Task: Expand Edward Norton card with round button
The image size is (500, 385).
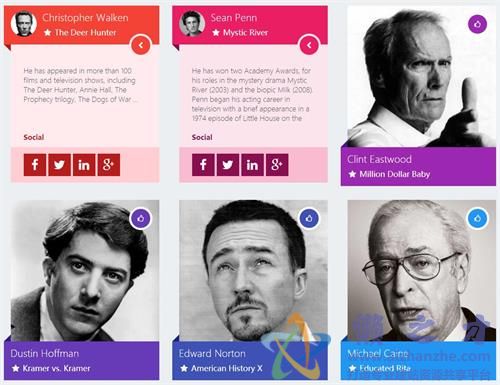Action: tap(309, 219)
